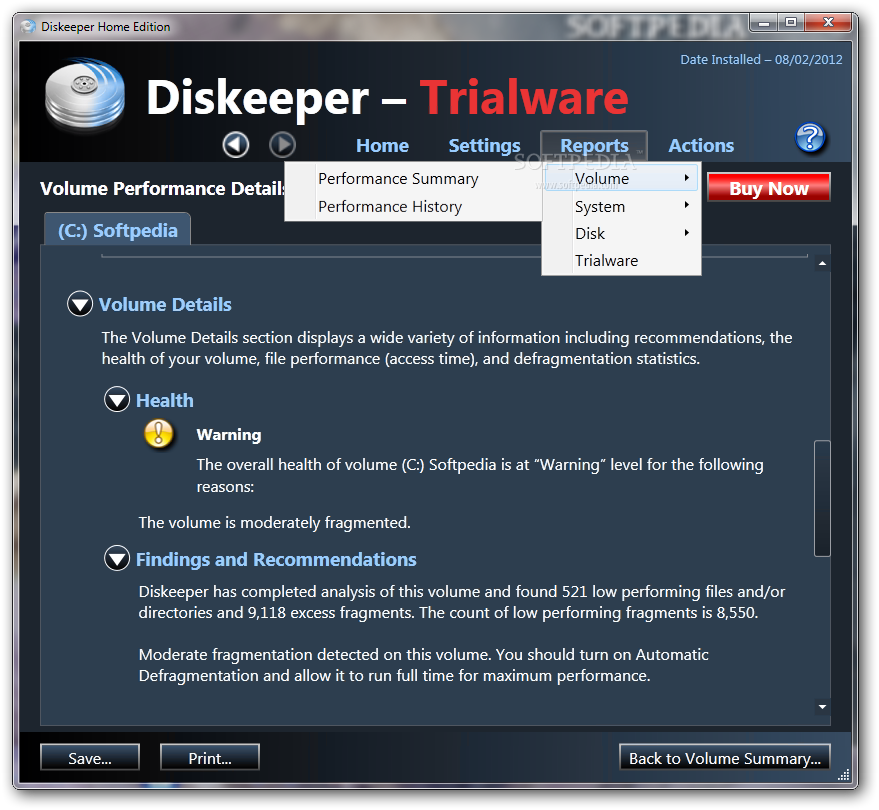Click the Health heading text
879x810 pixels.
[x=164, y=400]
